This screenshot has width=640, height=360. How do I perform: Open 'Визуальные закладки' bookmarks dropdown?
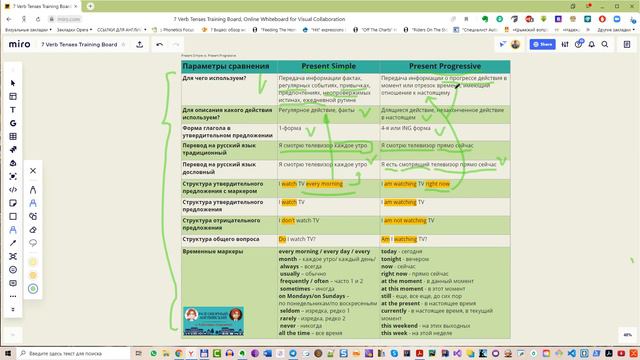(x=28, y=30)
